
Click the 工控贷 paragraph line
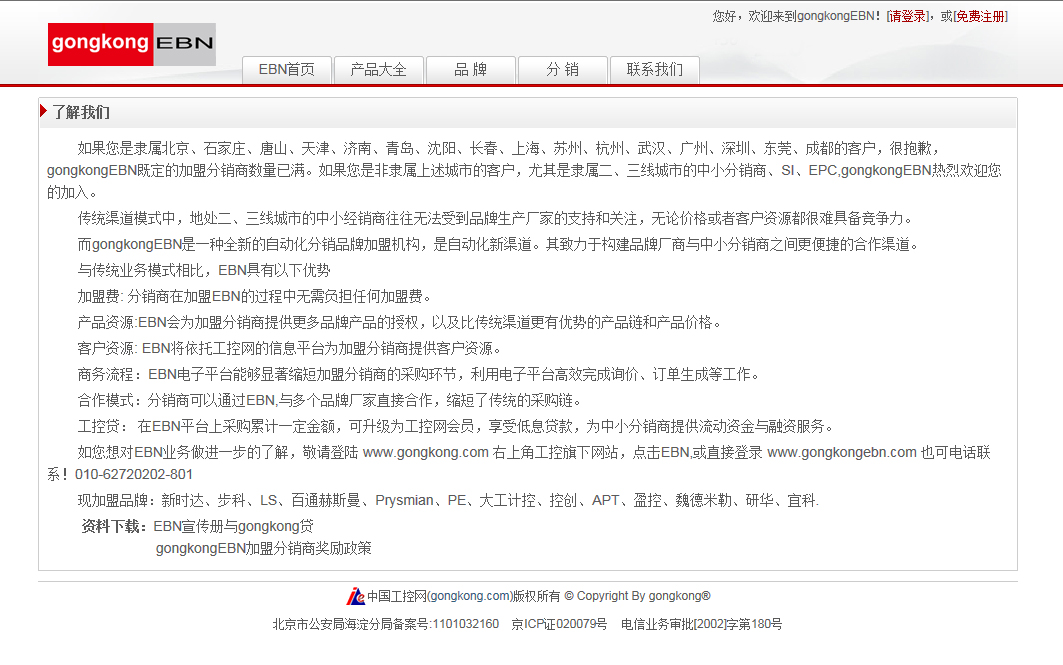[x=456, y=426]
